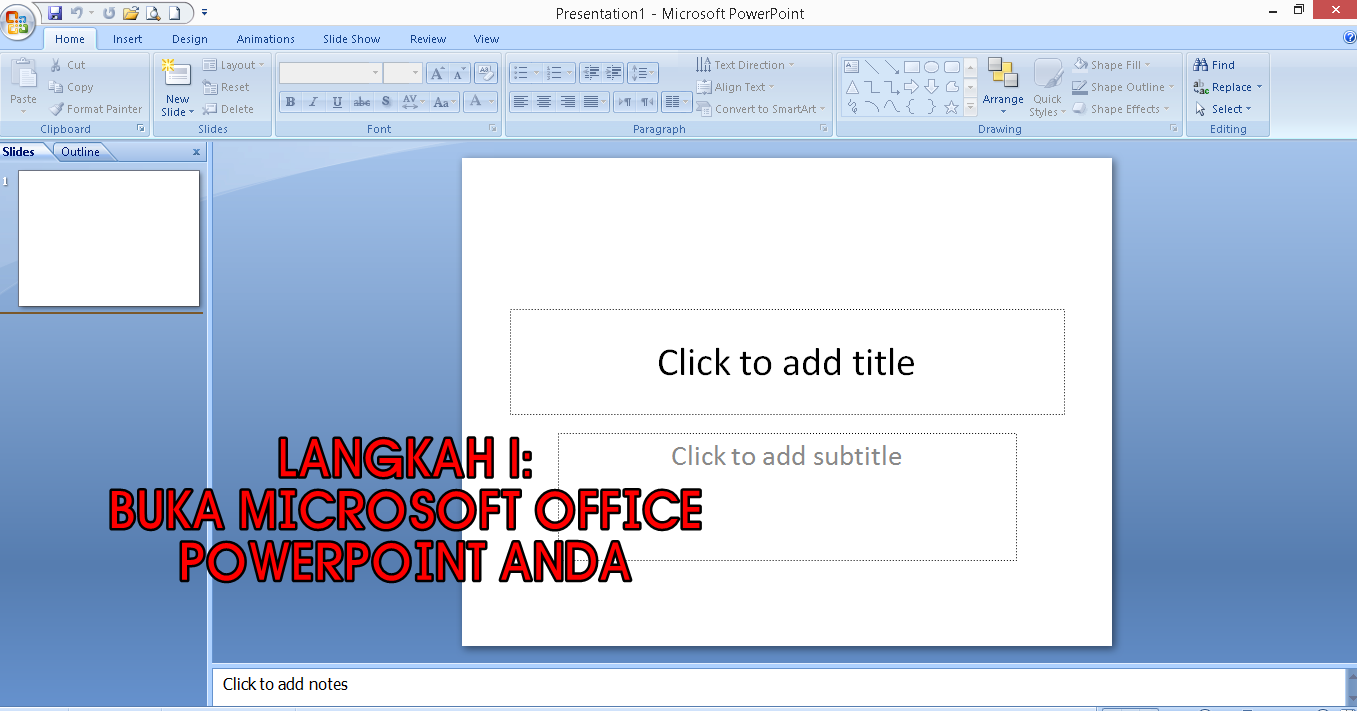This screenshot has height=711, width=1357.
Task: Open the Animations tab
Action: tap(266, 39)
